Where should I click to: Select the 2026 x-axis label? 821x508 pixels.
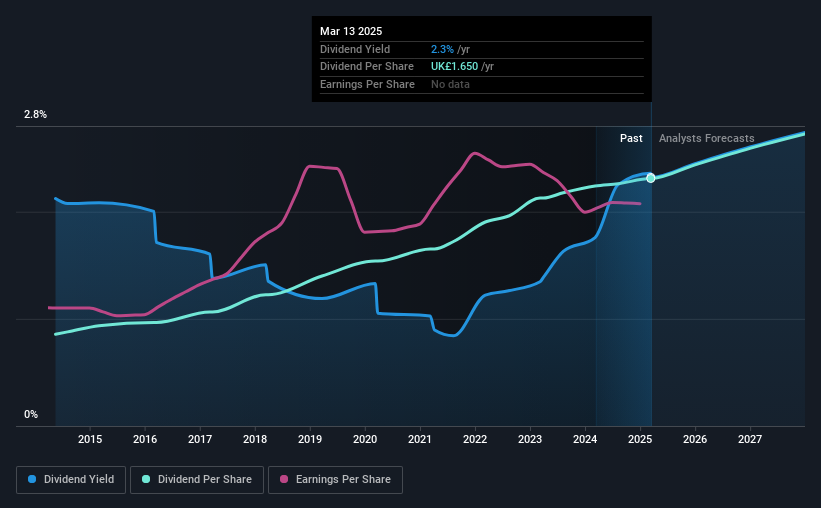[695, 439]
